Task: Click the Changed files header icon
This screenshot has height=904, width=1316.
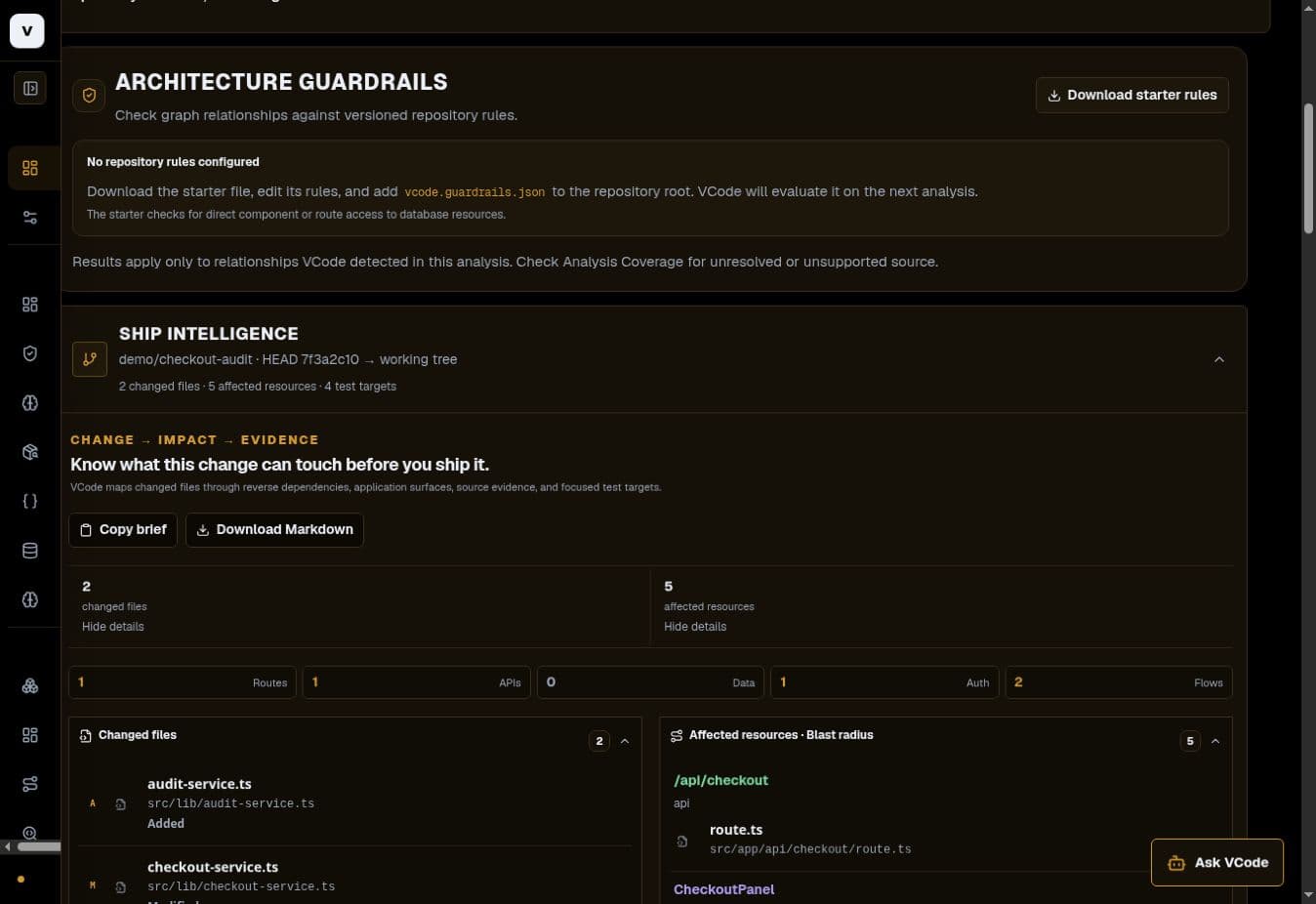Action: pyautogui.click(x=86, y=736)
